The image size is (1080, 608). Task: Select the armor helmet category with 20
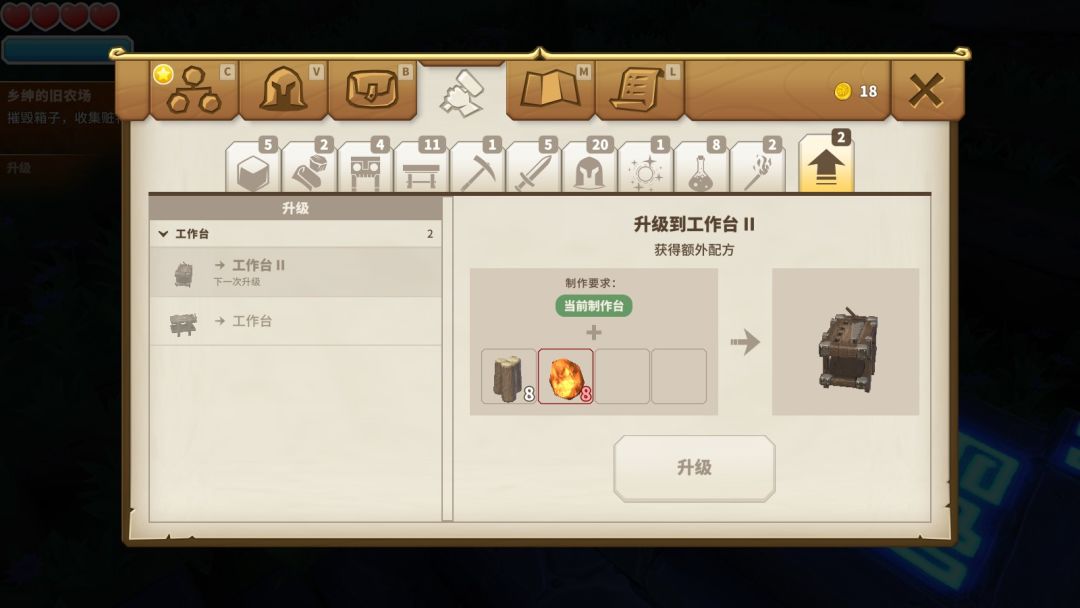589,167
